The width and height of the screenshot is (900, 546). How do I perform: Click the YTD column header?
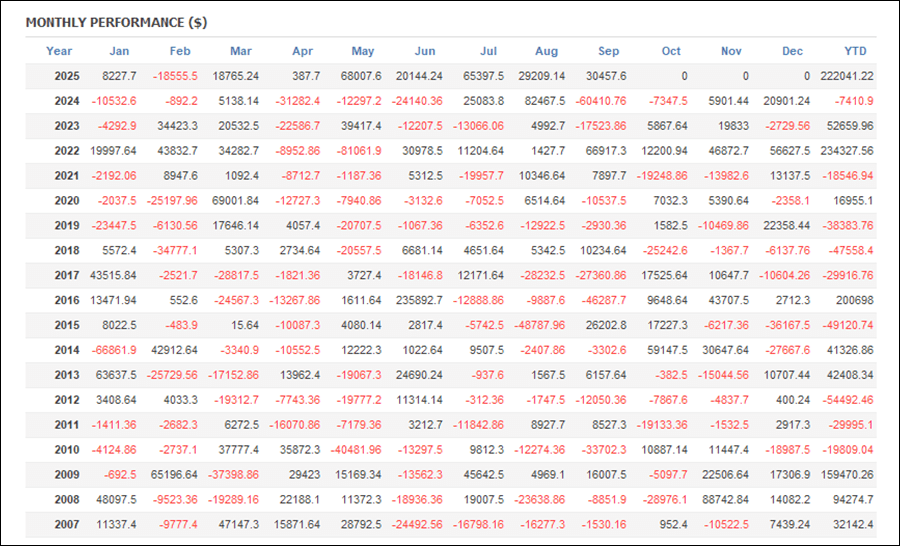pyautogui.click(x=856, y=51)
